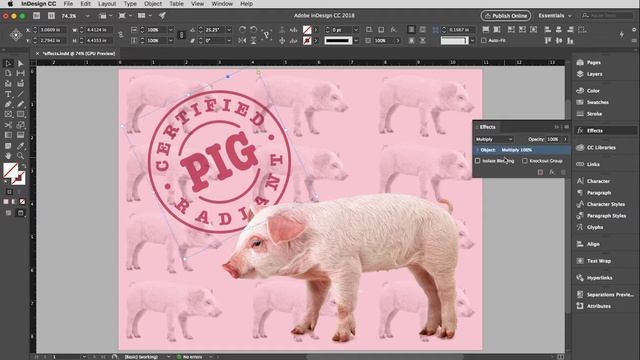640x360 pixels.
Task: Toggle the constrain proportions for scaling link
Action: [x=182, y=35]
